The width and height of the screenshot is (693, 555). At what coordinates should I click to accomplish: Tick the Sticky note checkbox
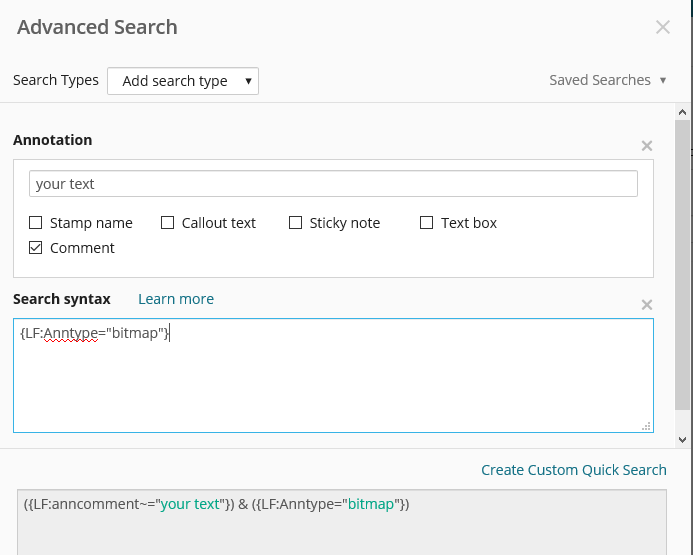(x=295, y=223)
